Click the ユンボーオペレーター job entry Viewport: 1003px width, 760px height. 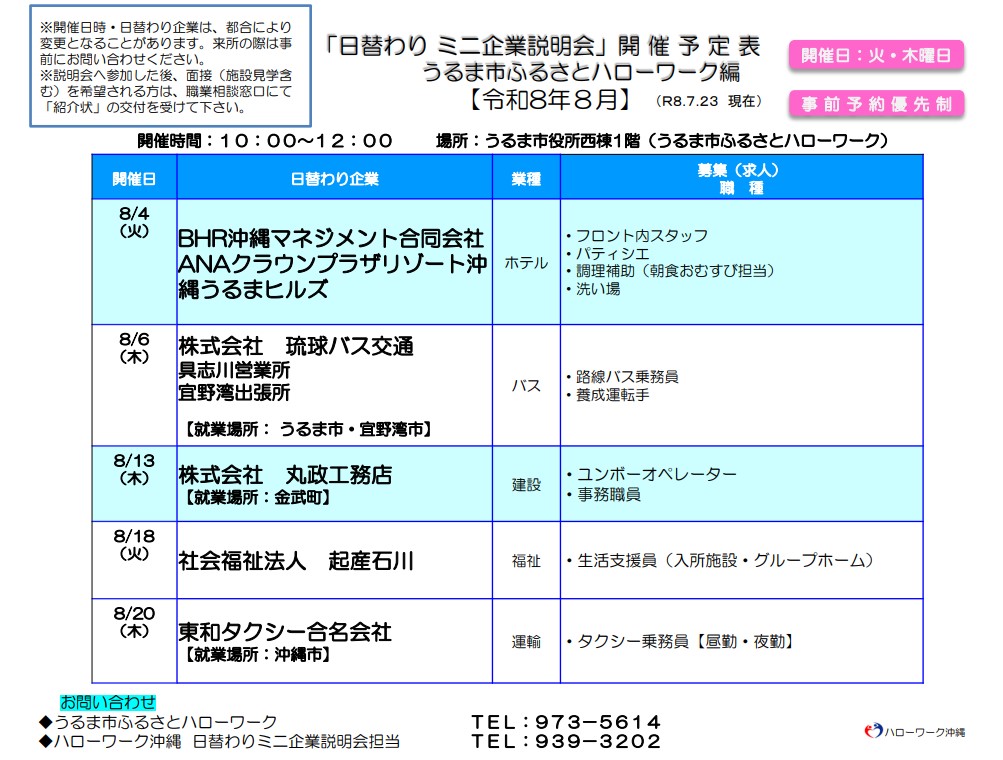tap(652, 474)
